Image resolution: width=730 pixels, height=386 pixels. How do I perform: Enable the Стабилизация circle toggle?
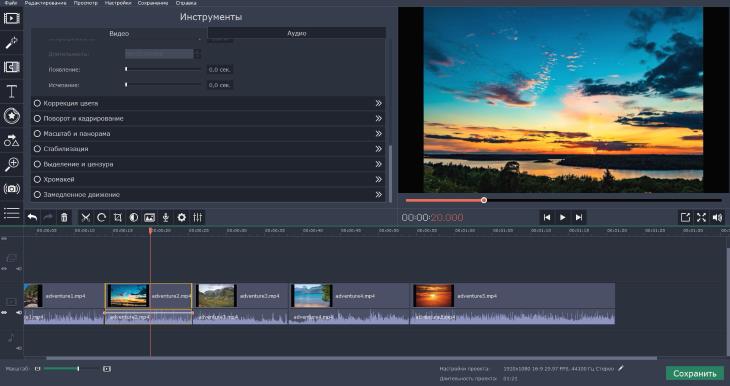click(37, 149)
